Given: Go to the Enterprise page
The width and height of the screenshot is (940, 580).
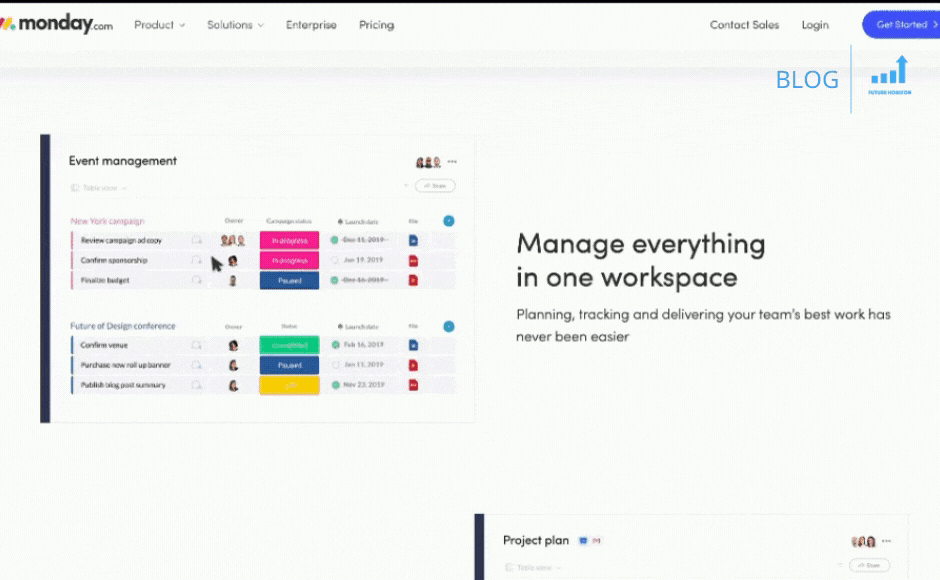Looking at the screenshot, I should [x=311, y=25].
